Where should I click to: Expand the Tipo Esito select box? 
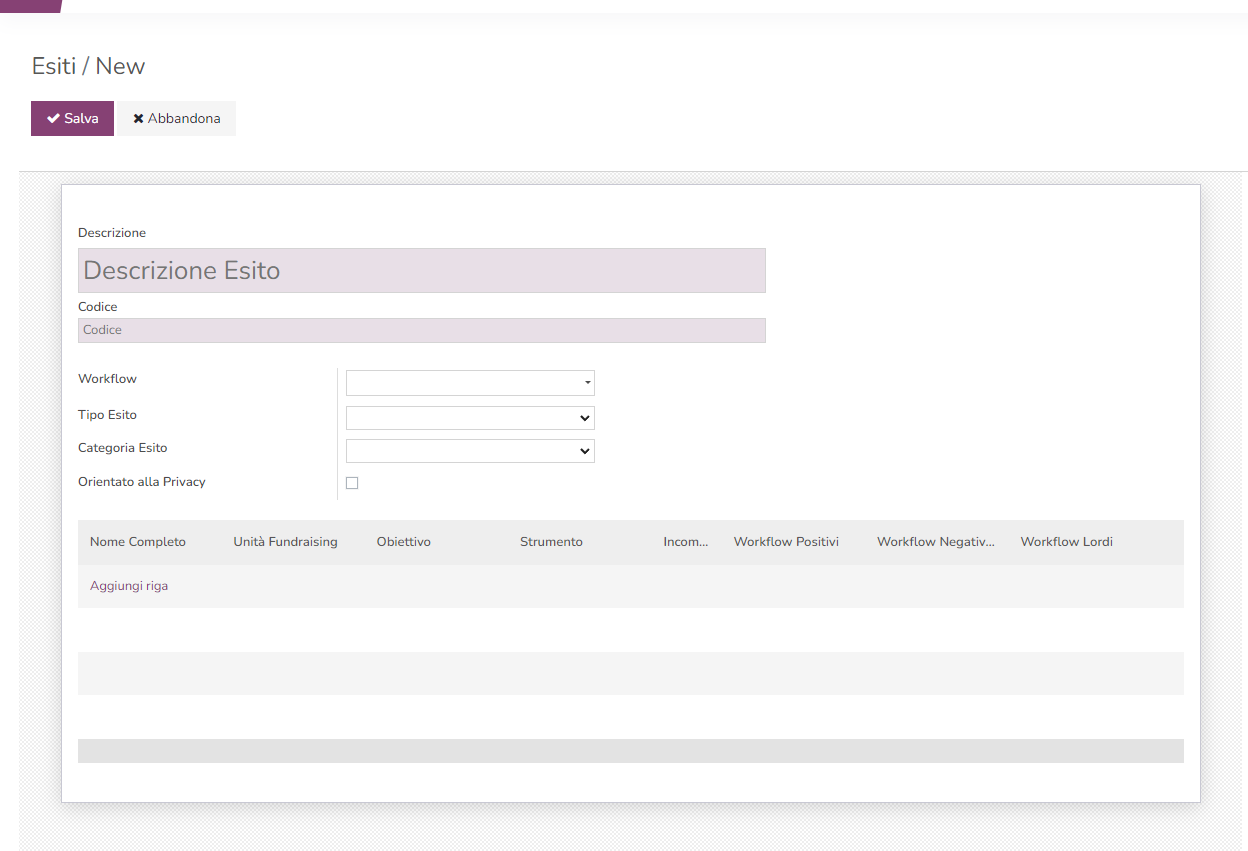(x=470, y=418)
